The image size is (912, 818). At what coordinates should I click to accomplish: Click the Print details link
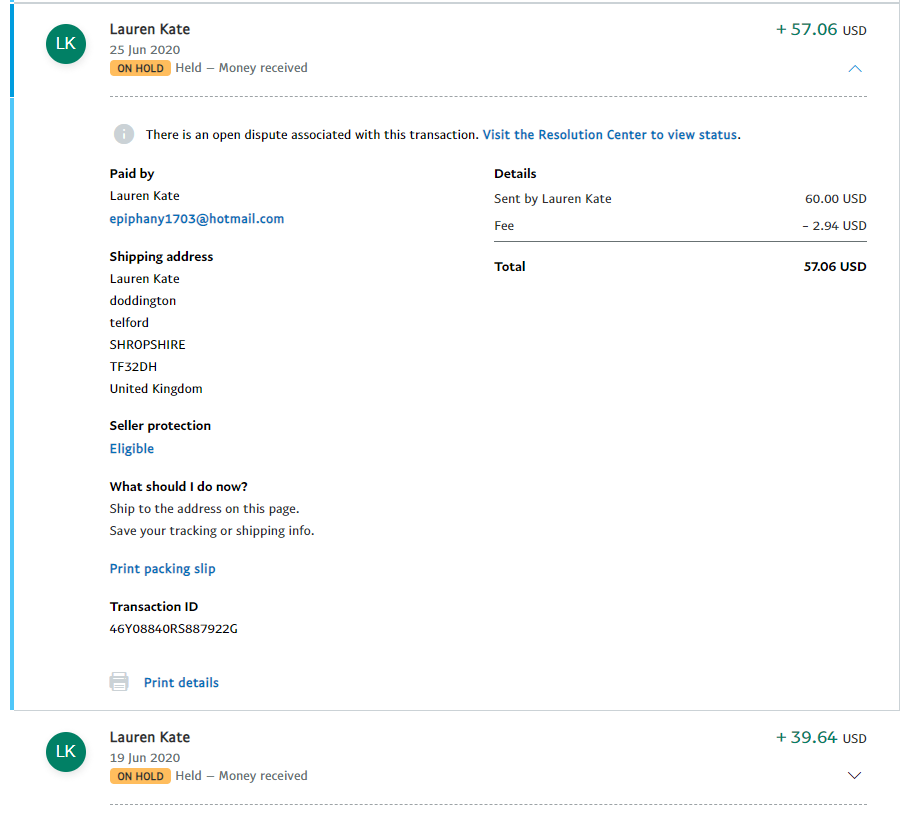pyautogui.click(x=181, y=682)
